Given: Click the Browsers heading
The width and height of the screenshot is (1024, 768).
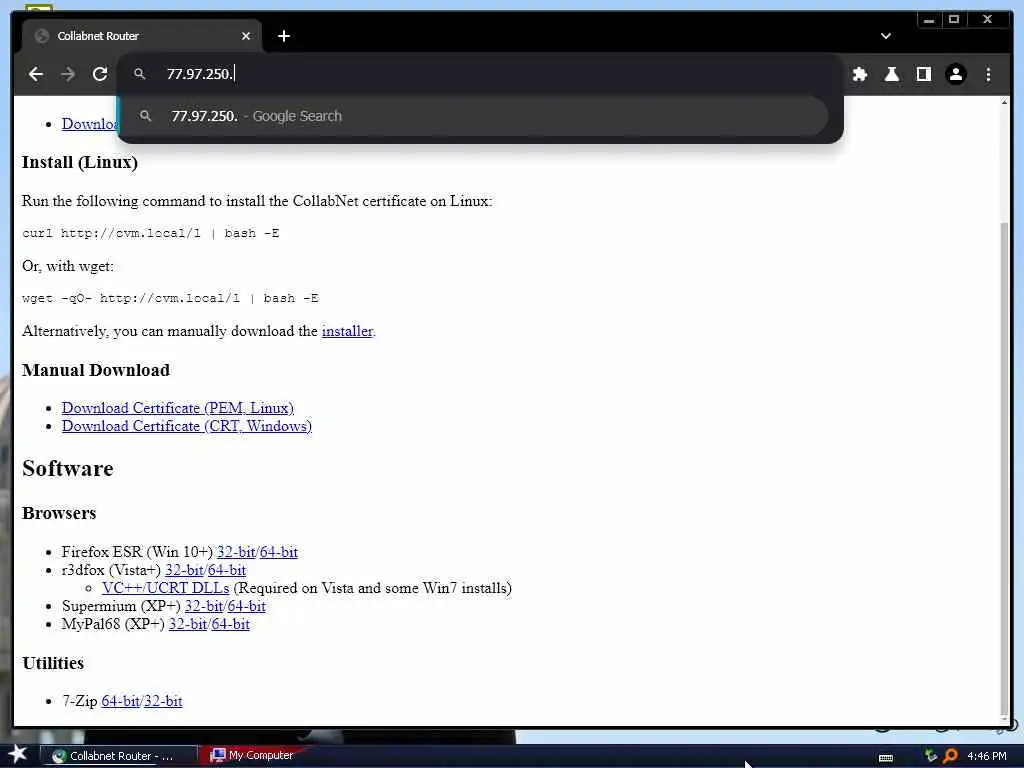Looking at the screenshot, I should coord(59,513).
